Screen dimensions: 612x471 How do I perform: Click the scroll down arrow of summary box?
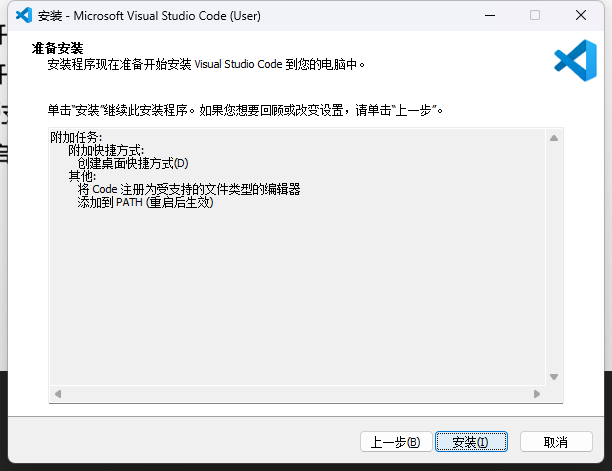coord(554,377)
